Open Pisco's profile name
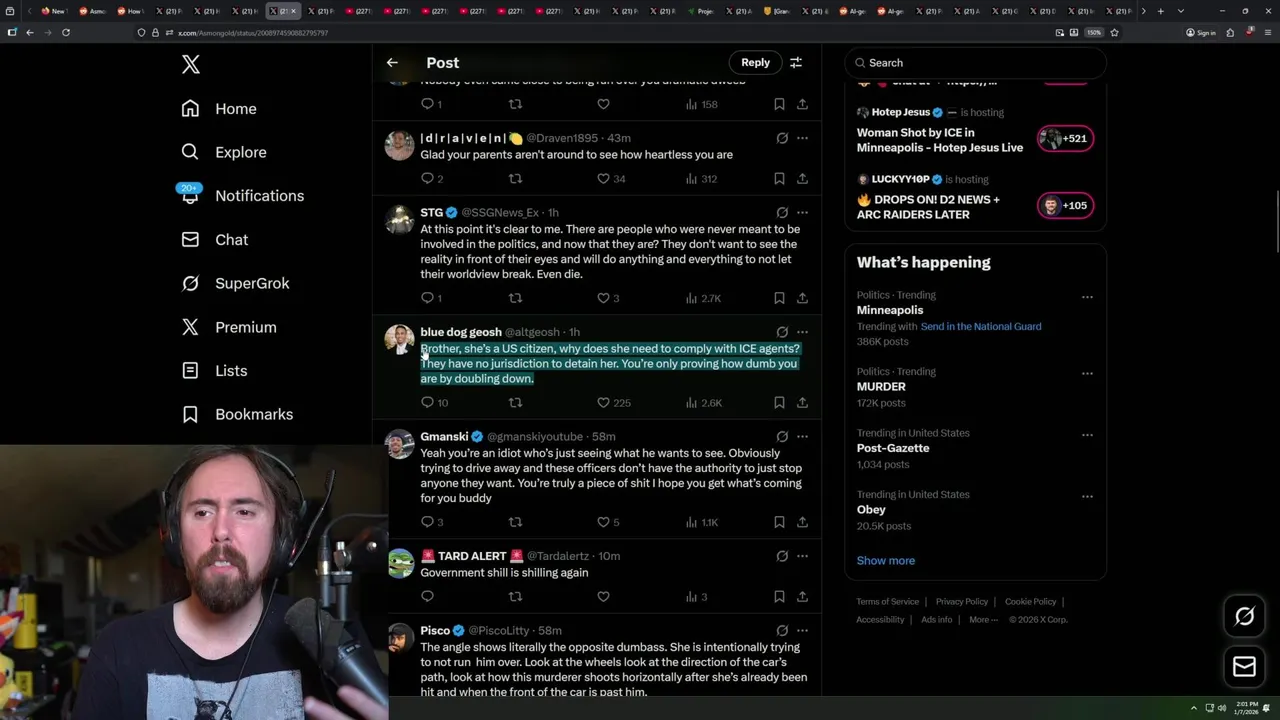This screenshot has height=720, width=1280. (x=435, y=631)
